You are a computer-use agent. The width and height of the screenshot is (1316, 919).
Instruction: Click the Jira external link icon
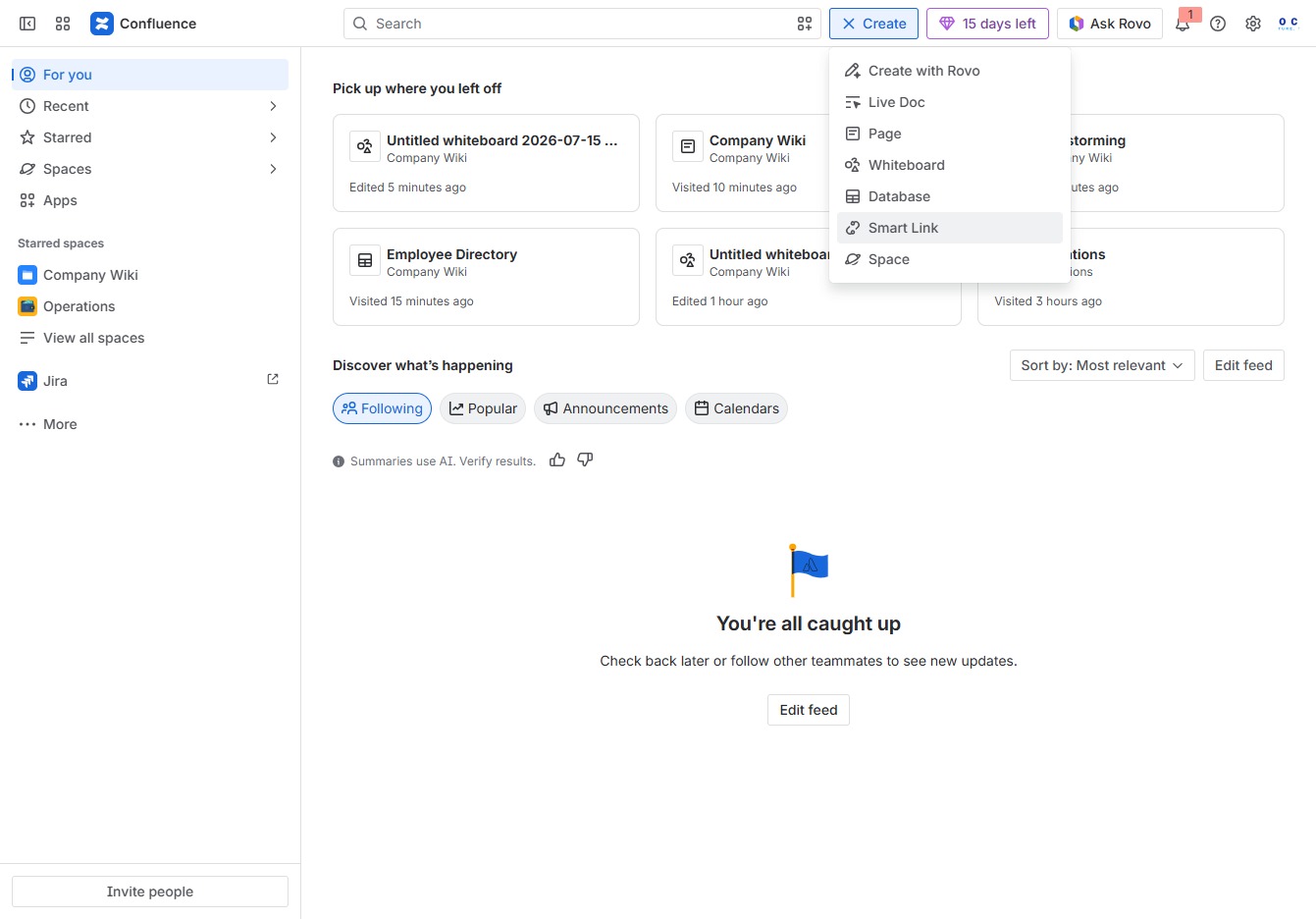point(273,379)
